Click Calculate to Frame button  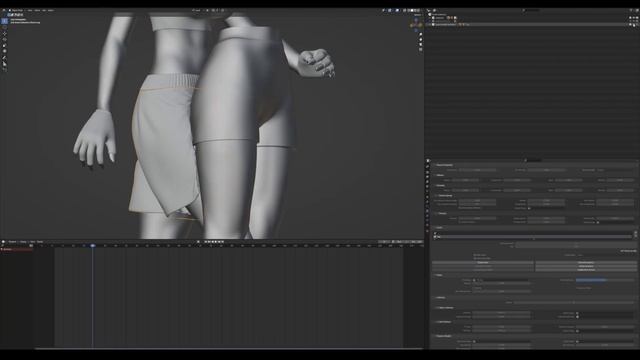coord(483,266)
